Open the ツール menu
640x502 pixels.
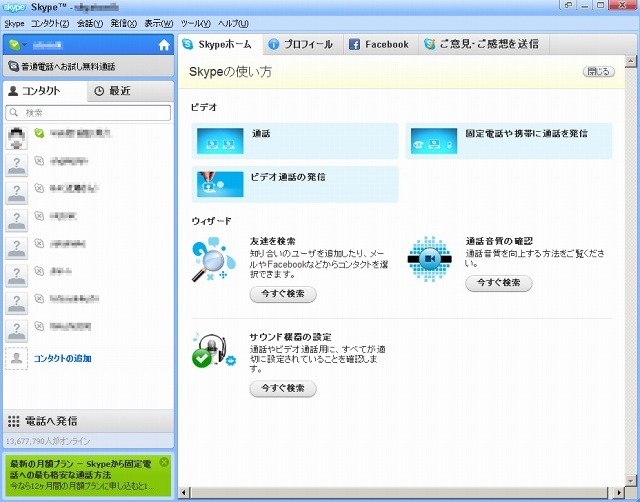[196, 24]
